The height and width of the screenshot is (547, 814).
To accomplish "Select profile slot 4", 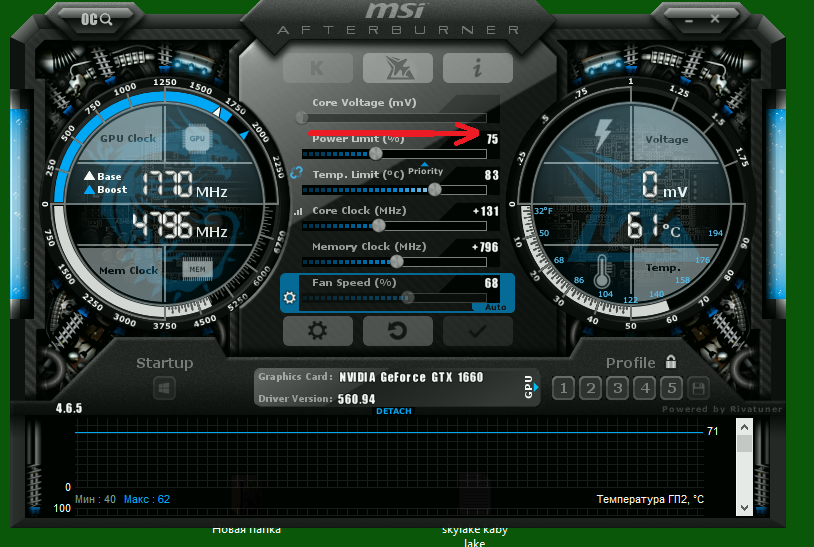I will [x=645, y=388].
